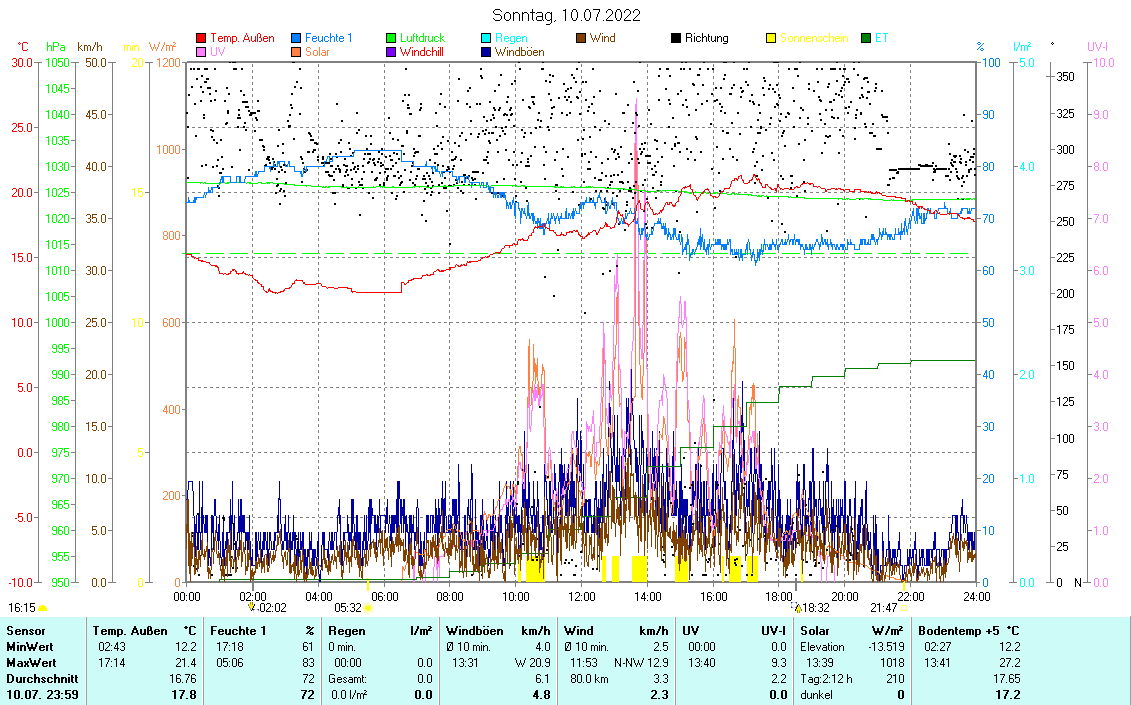Image resolution: width=1131 pixels, height=705 pixels.
Task: Click the orange Solar legend square
Action: coord(296,52)
